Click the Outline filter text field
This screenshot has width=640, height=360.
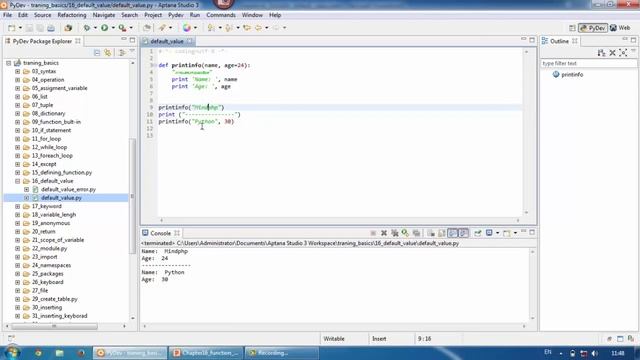click(x=588, y=63)
